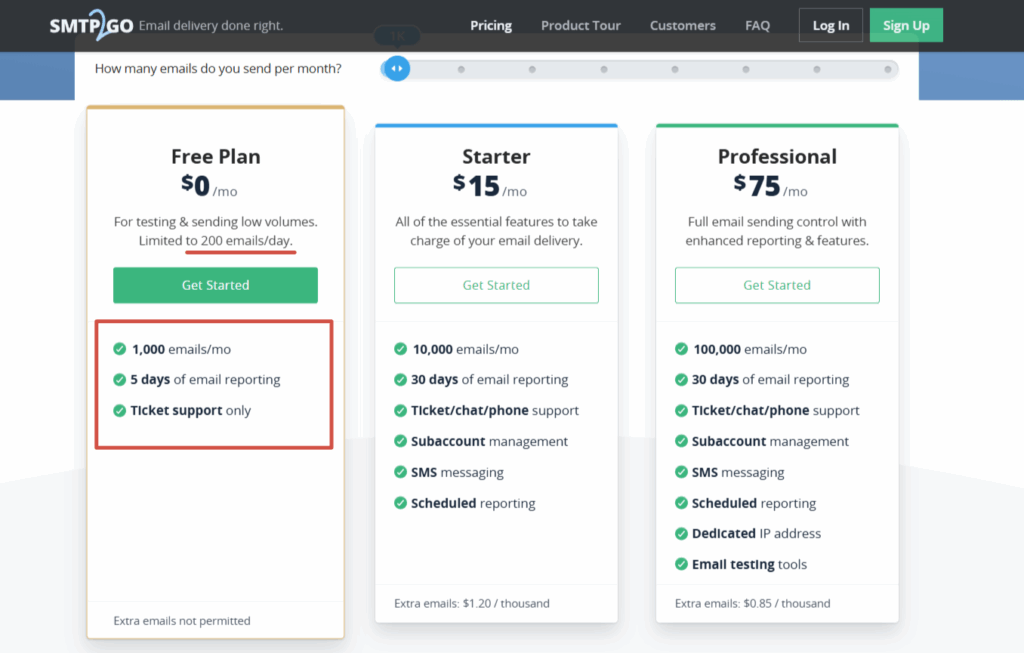Image resolution: width=1024 pixels, height=653 pixels.
Task: Click checkmark beside Professional 30 days reporting
Action: tap(681, 379)
